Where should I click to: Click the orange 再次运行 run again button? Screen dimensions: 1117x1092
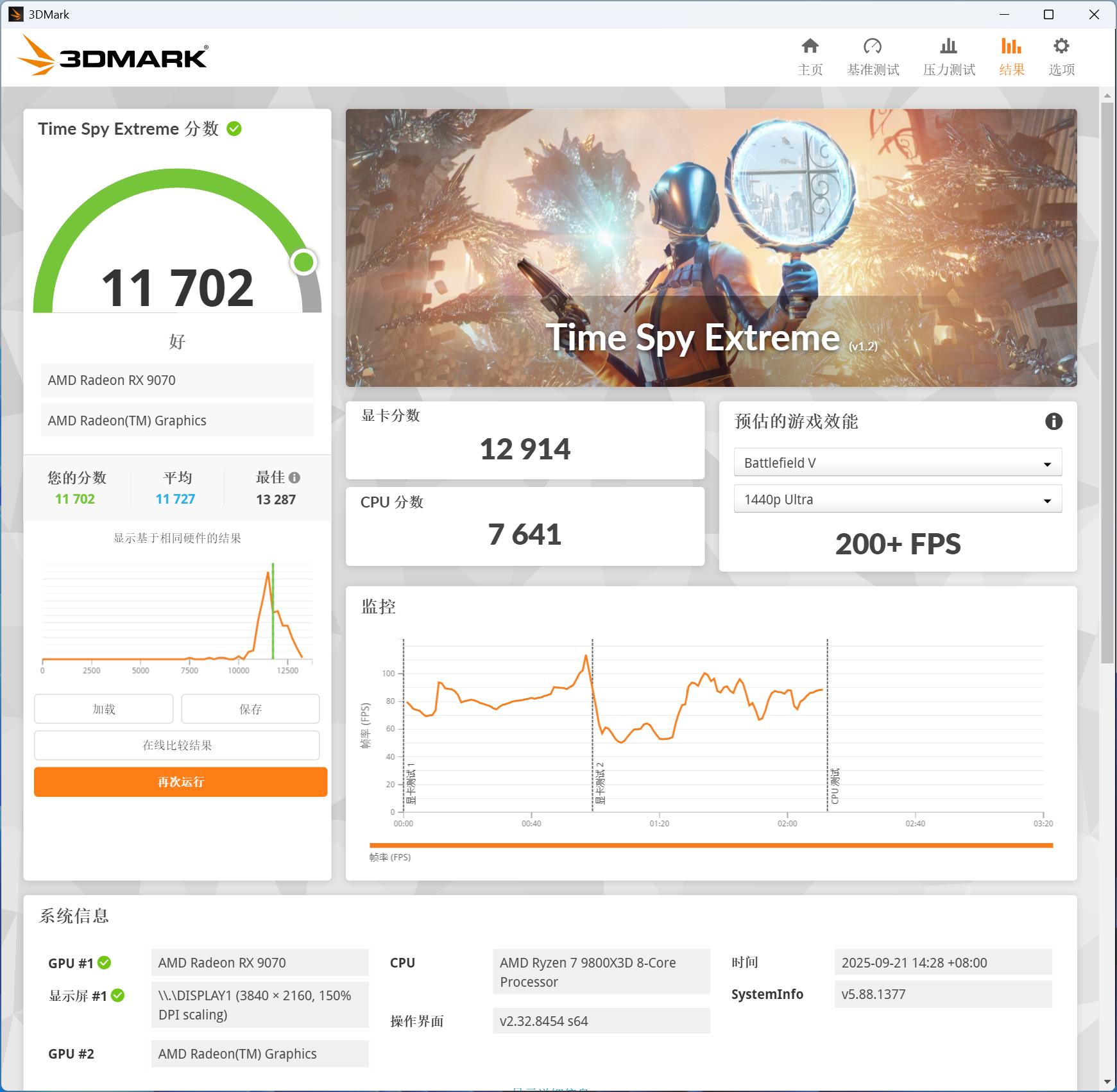tap(180, 782)
